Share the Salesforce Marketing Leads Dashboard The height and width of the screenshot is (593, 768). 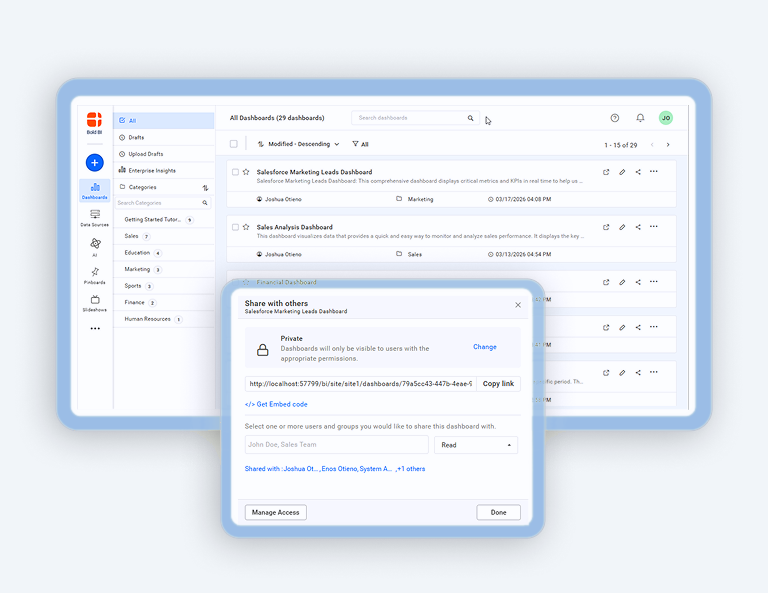(x=638, y=172)
